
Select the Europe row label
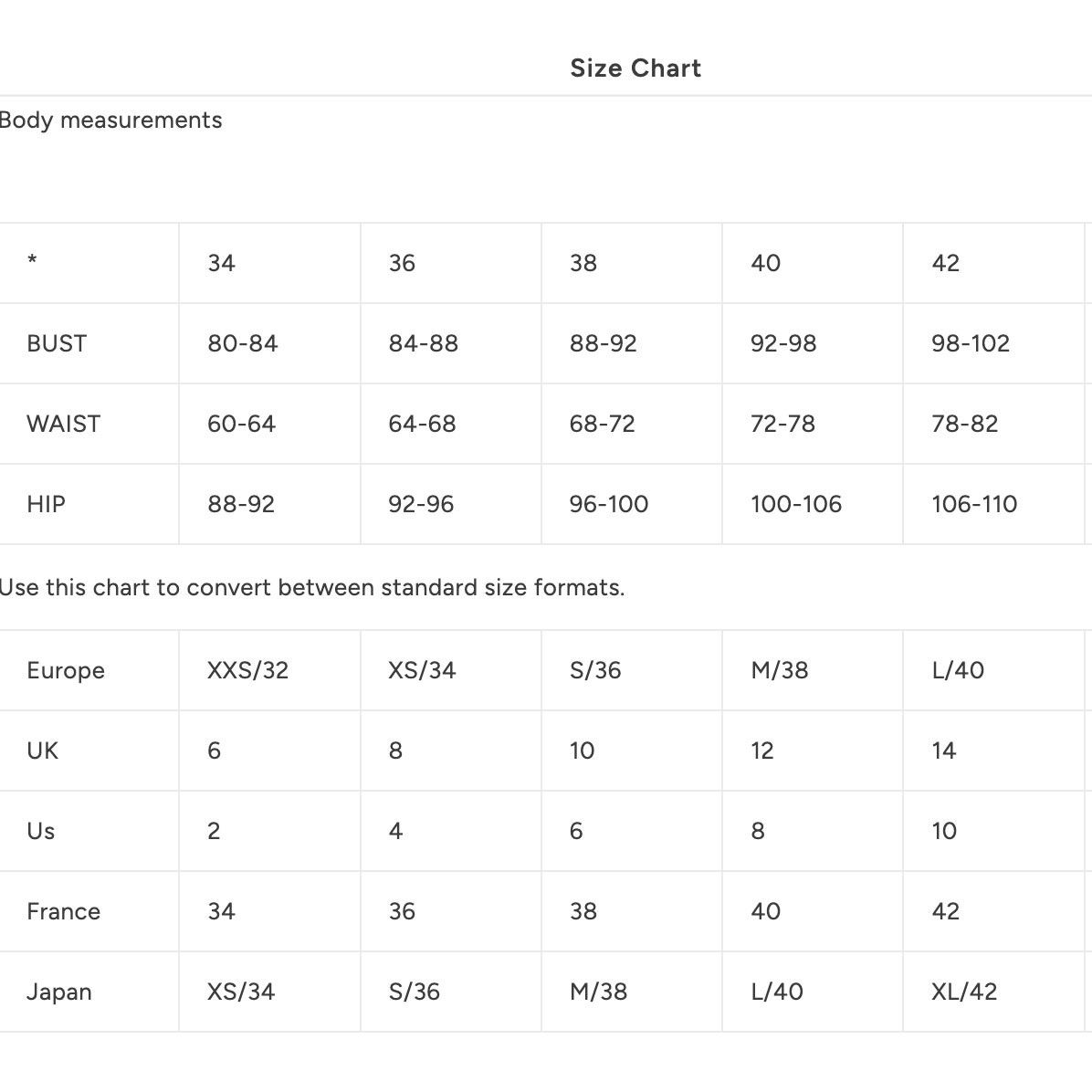pos(66,671)
